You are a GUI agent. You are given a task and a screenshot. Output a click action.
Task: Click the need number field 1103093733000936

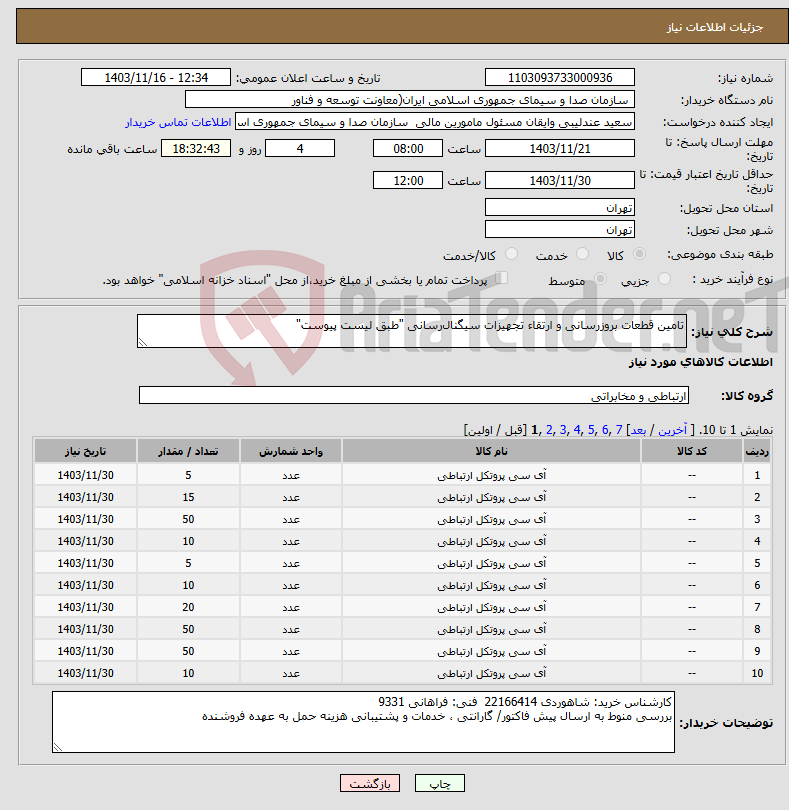click(x=560, y=77)
